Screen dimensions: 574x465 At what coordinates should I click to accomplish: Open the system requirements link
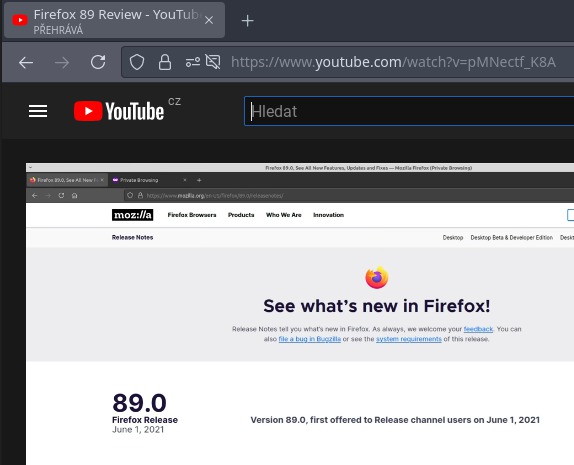[409, 339]
